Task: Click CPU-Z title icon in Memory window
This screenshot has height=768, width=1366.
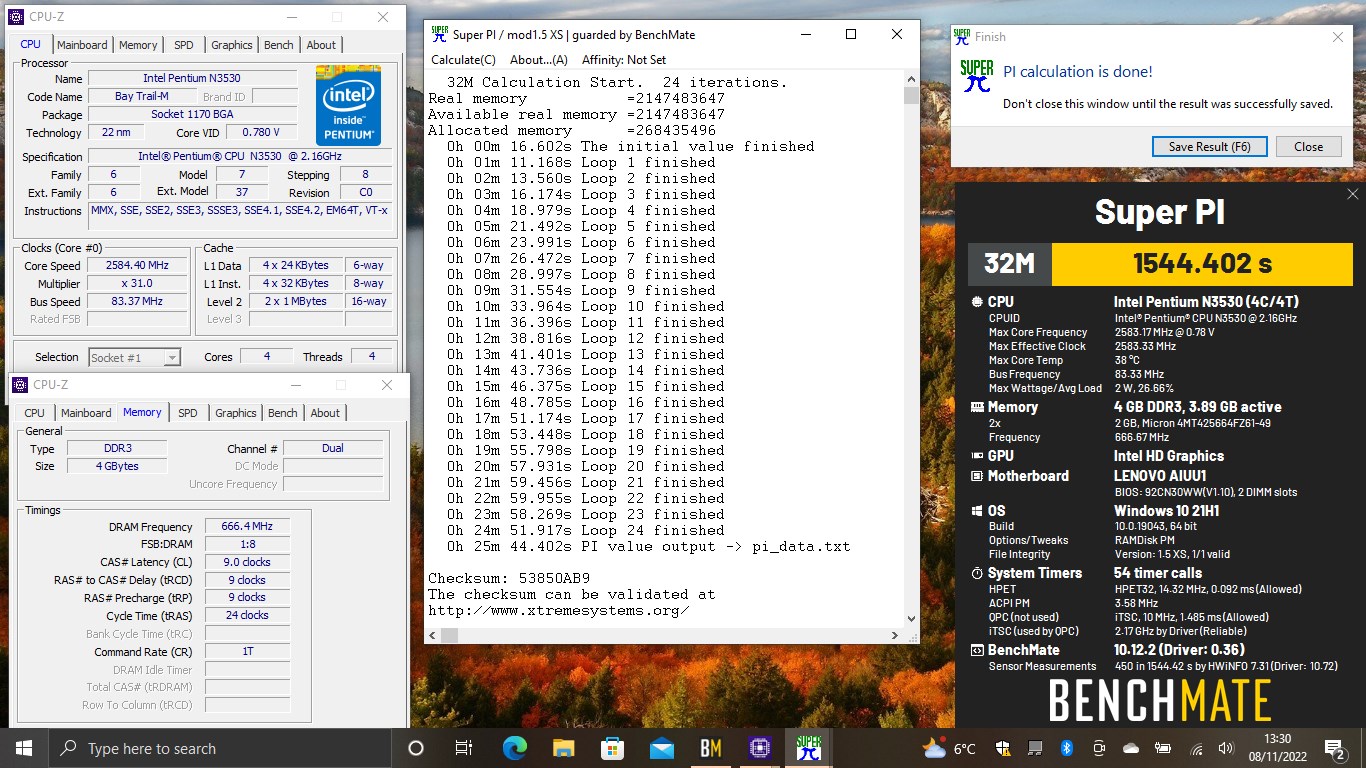Action: (20, 385)
